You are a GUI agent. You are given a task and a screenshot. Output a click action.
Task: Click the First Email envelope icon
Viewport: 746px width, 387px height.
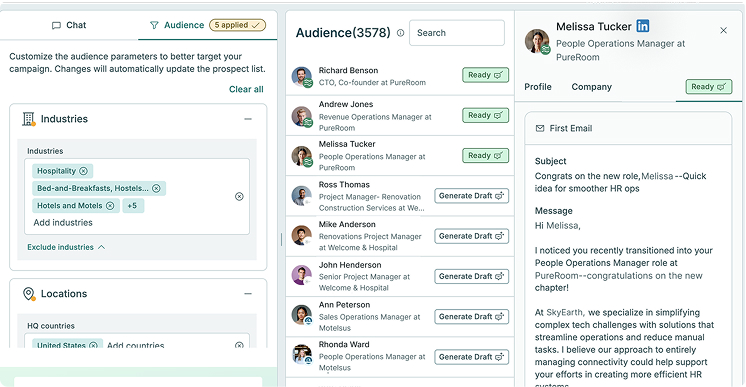pyautogui.click(x=540, y=128)
